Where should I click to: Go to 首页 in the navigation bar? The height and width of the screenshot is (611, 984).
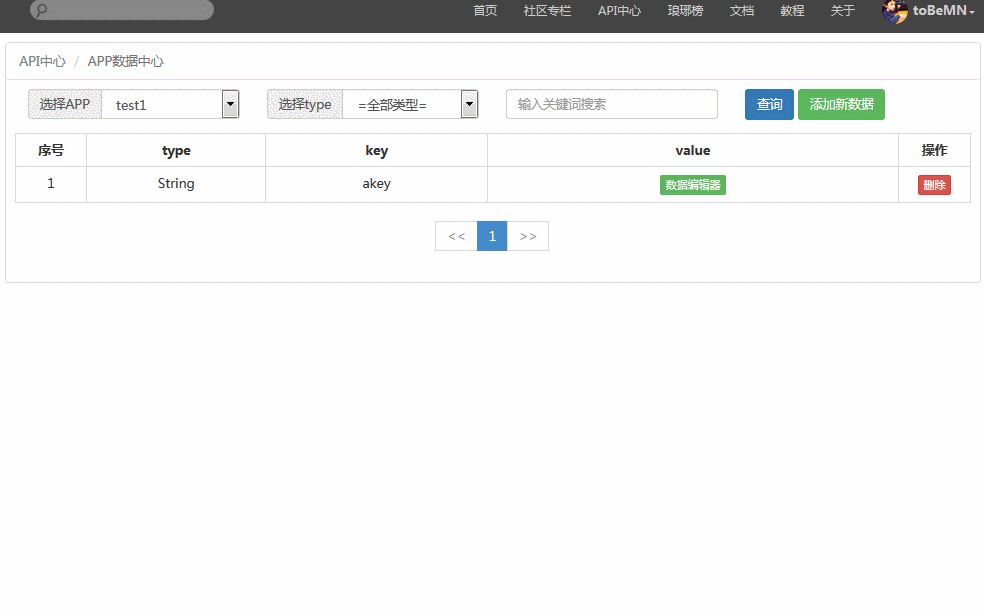click(485, 11)
